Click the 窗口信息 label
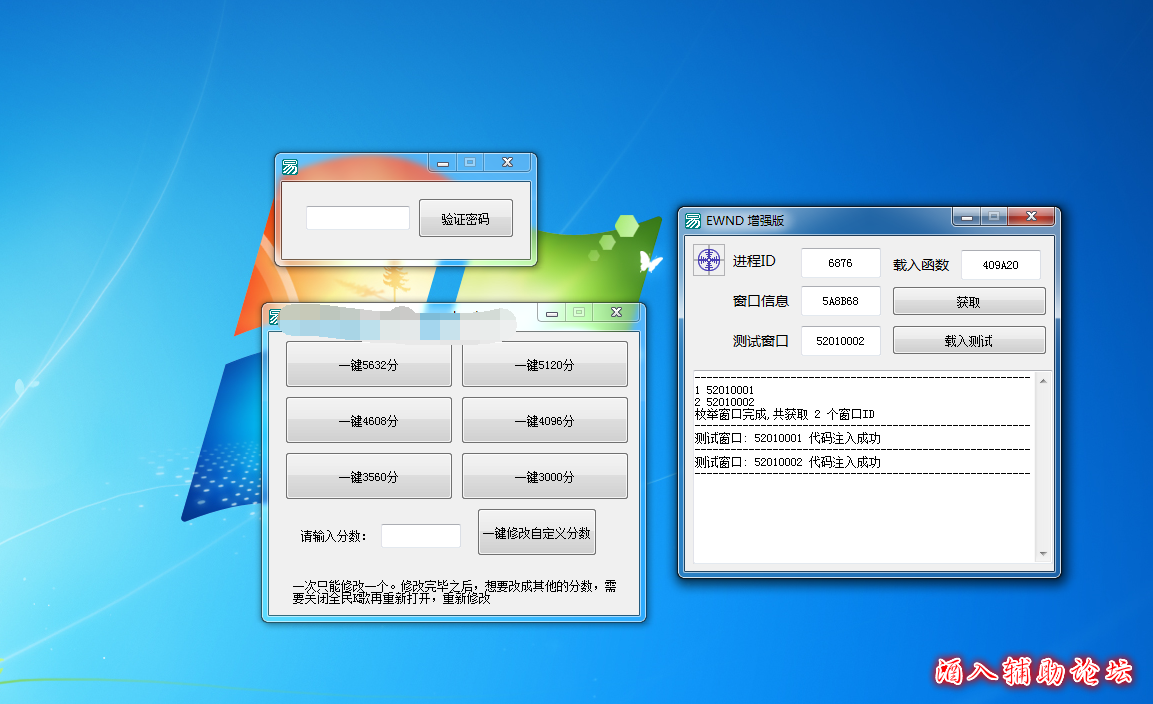The width and height of the screenshot is (1153, 704). click(760, 301)
